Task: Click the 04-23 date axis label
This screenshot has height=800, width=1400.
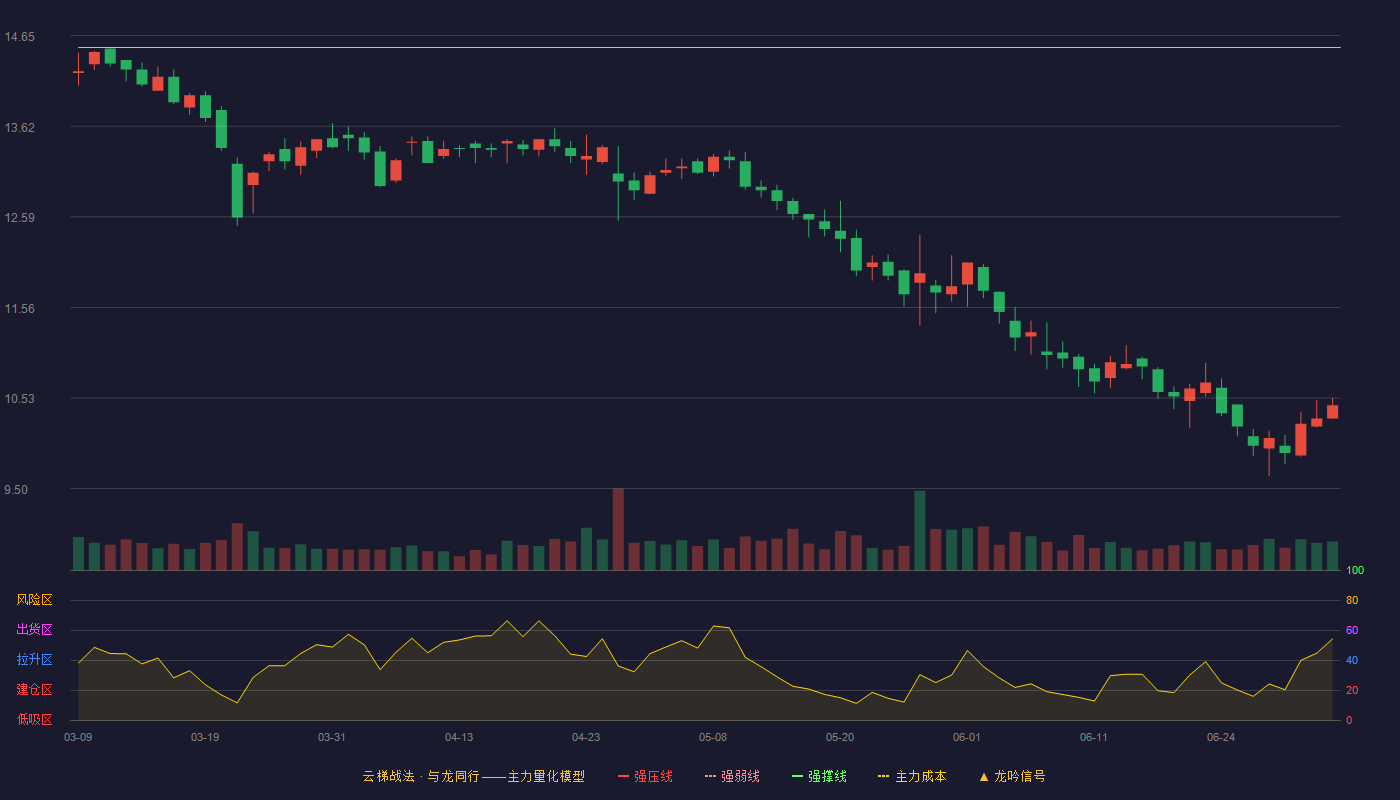Action: click(x=586, y=737)
